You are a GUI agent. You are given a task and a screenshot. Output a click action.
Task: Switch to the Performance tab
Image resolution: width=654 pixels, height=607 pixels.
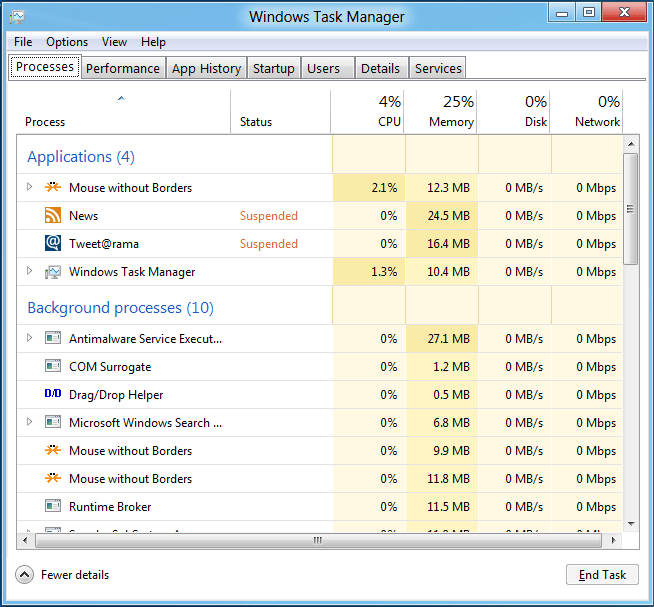[x=123, y=68]
